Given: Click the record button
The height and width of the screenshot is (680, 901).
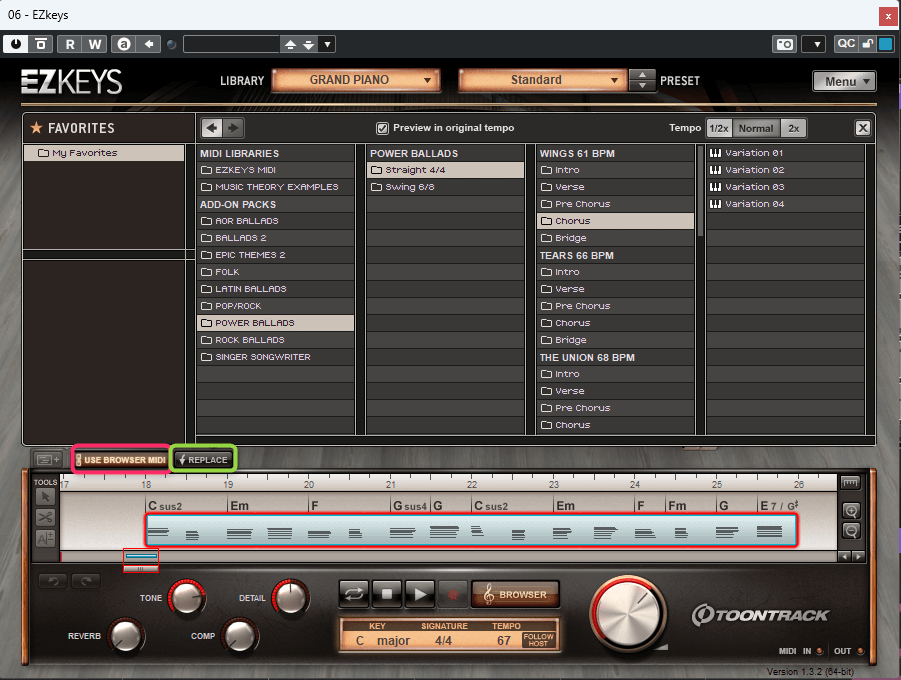Looking at the screenshot, I should click(x=453, y=594).
